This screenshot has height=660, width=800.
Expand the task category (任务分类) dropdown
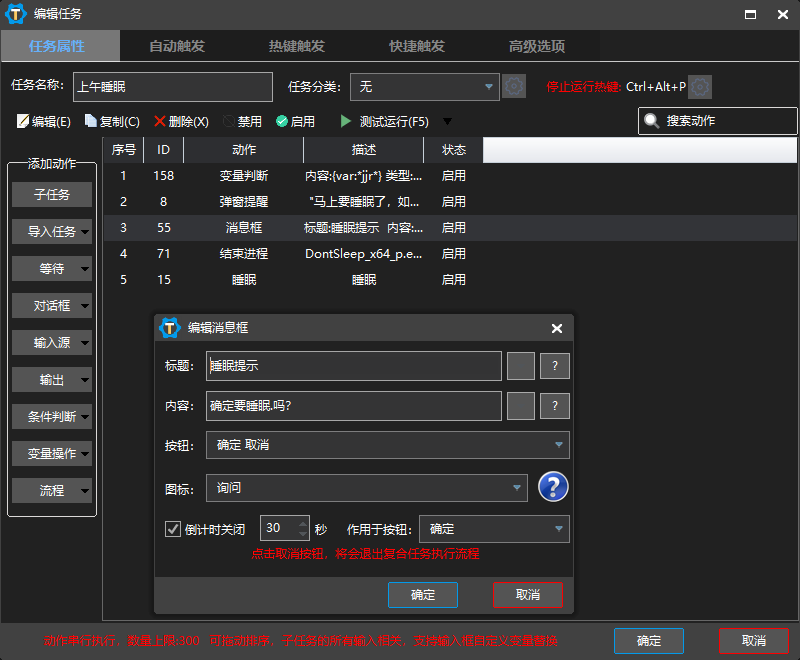(425, 87)
